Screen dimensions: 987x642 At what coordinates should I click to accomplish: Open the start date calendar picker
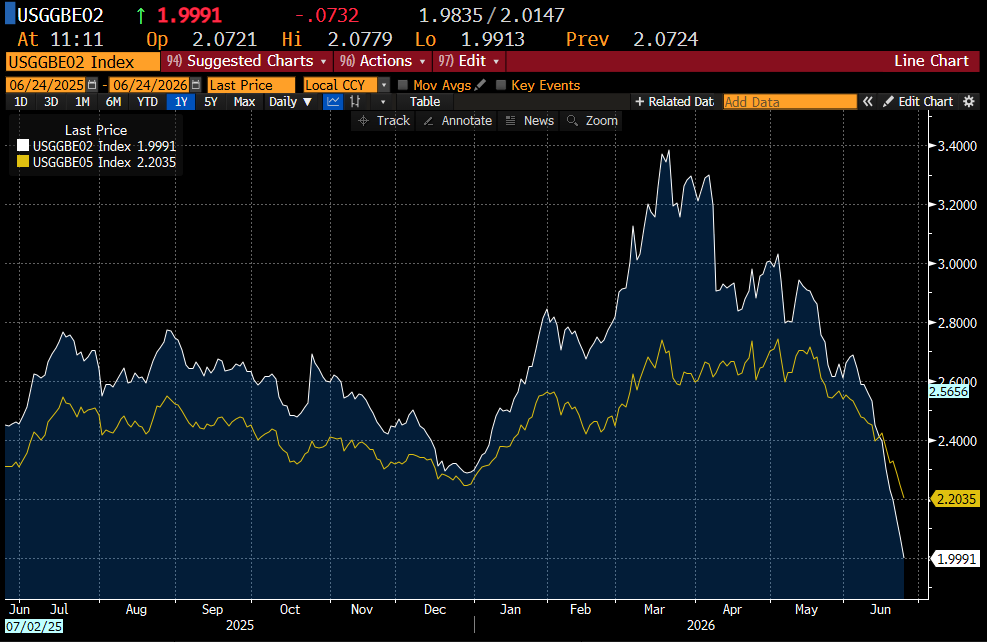coord(93,85)
